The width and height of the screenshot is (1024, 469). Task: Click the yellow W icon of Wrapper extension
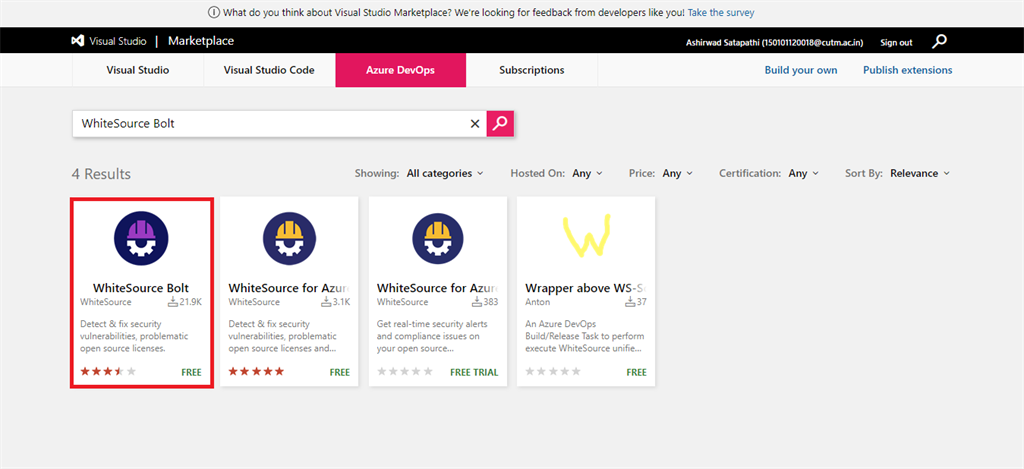click(x=586, y=235)
